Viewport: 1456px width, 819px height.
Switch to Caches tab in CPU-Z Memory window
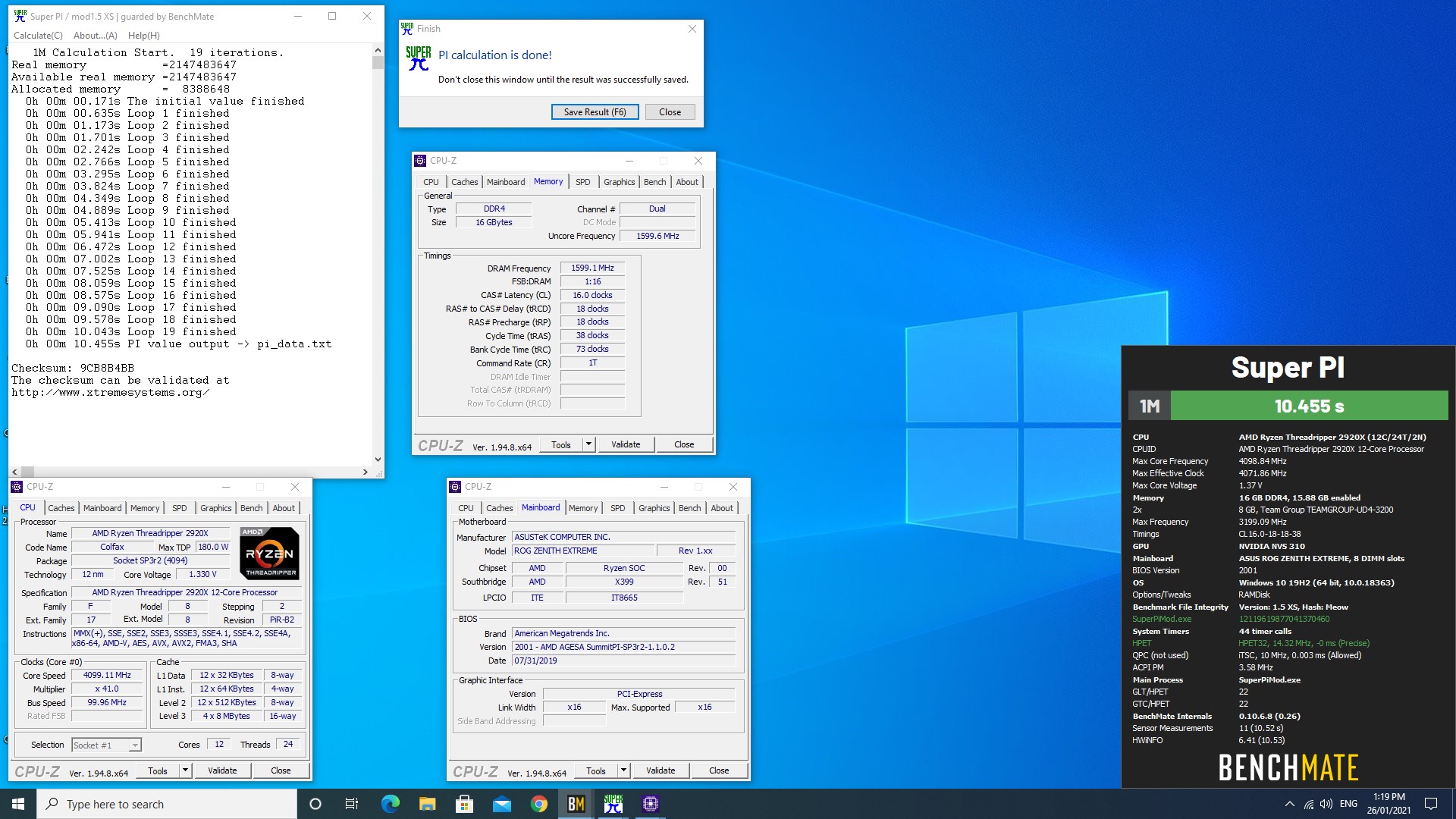[x=465, y=182]
